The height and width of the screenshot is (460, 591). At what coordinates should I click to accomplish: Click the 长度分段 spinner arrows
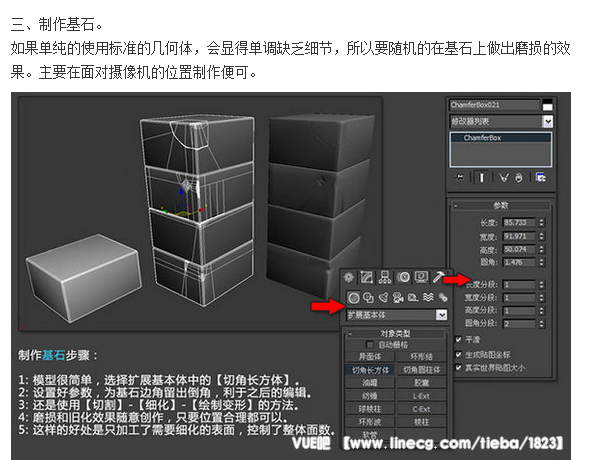[x=541, y=284]
